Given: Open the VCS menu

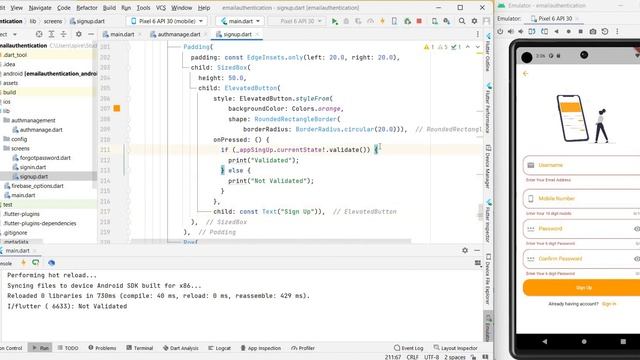Looking at the screenshot, I should point(161,8).
